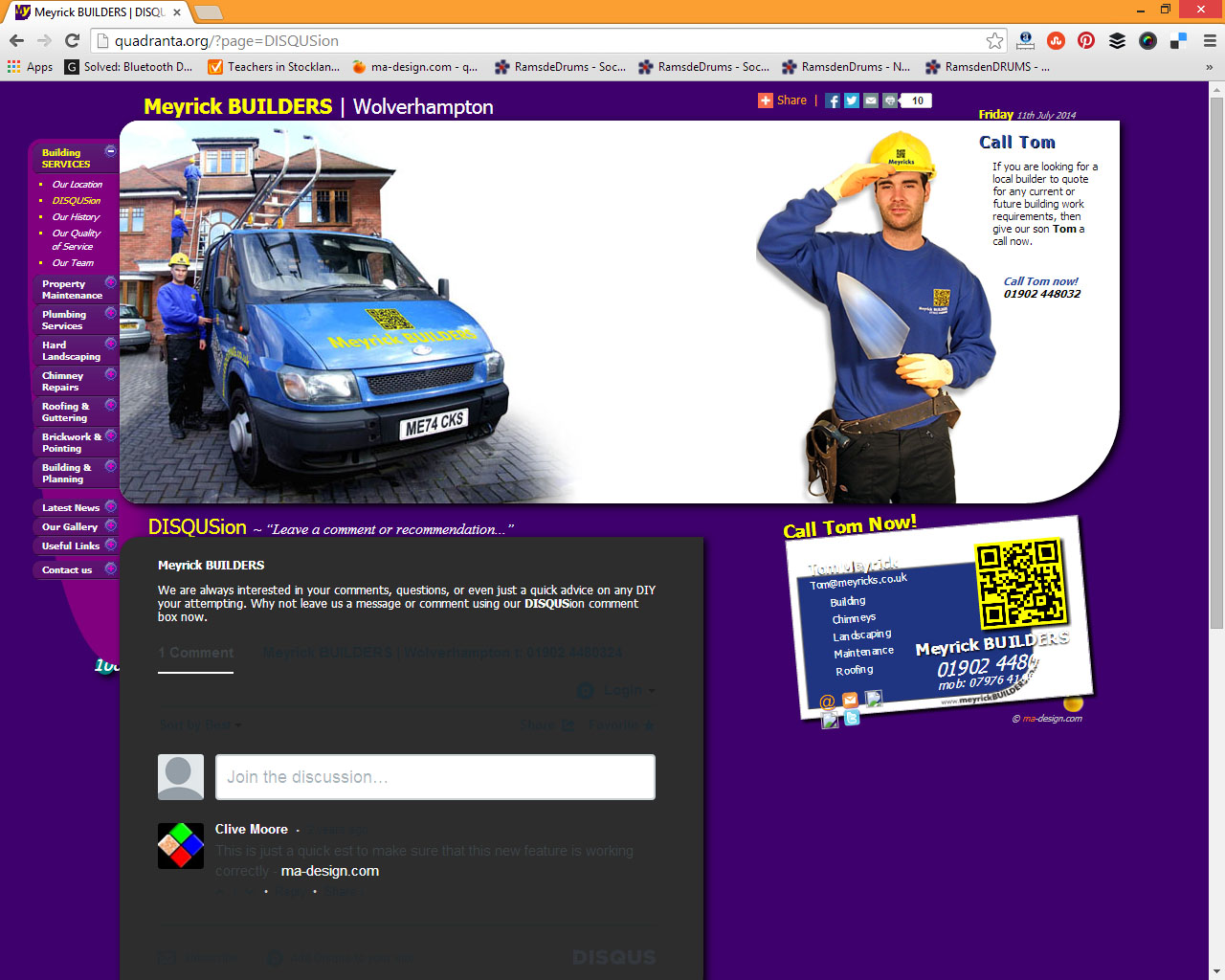The image size is (1225, 980).
Task: Go to Contact us page
Action: pos(67,570)
